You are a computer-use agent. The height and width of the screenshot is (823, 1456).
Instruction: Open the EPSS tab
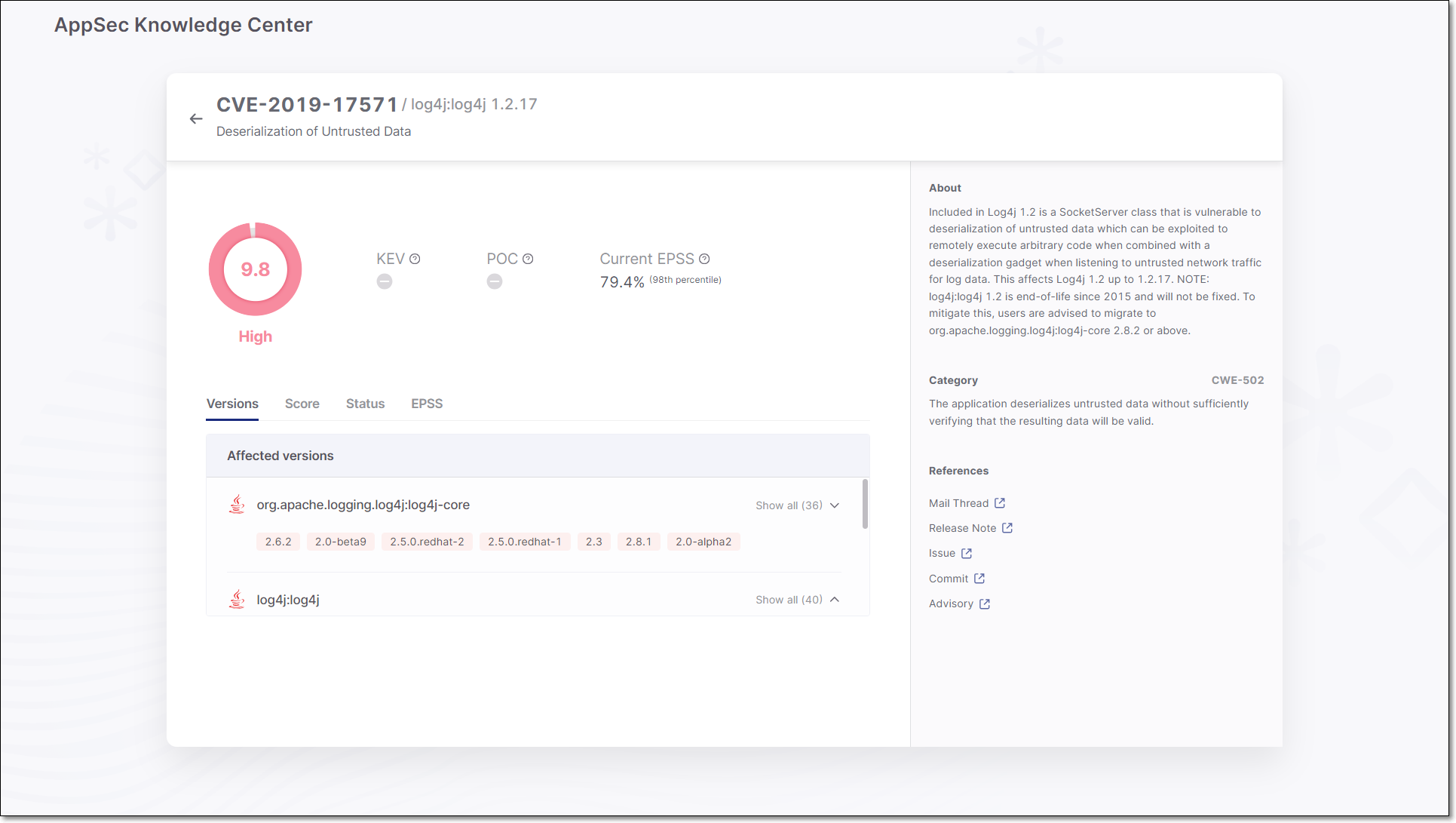click(427, 404)
